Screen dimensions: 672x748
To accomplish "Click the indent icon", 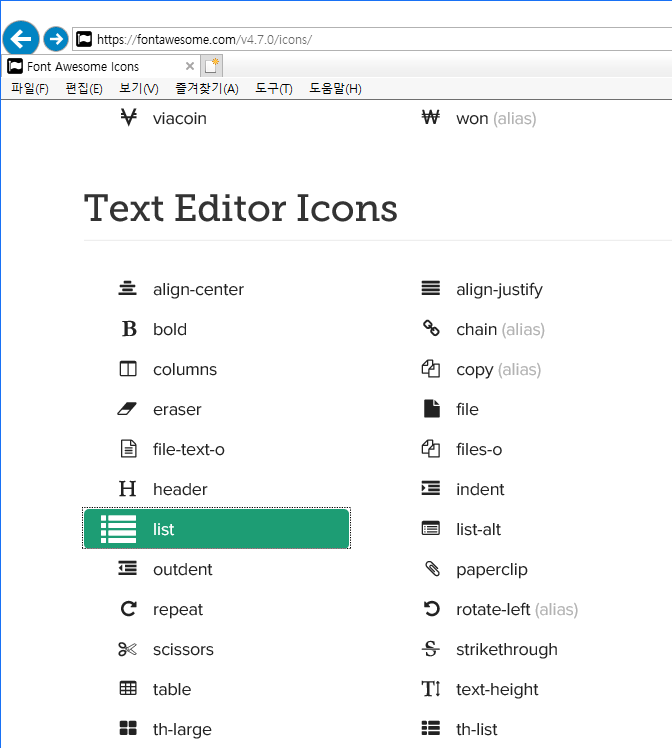I will coord(431,488).
